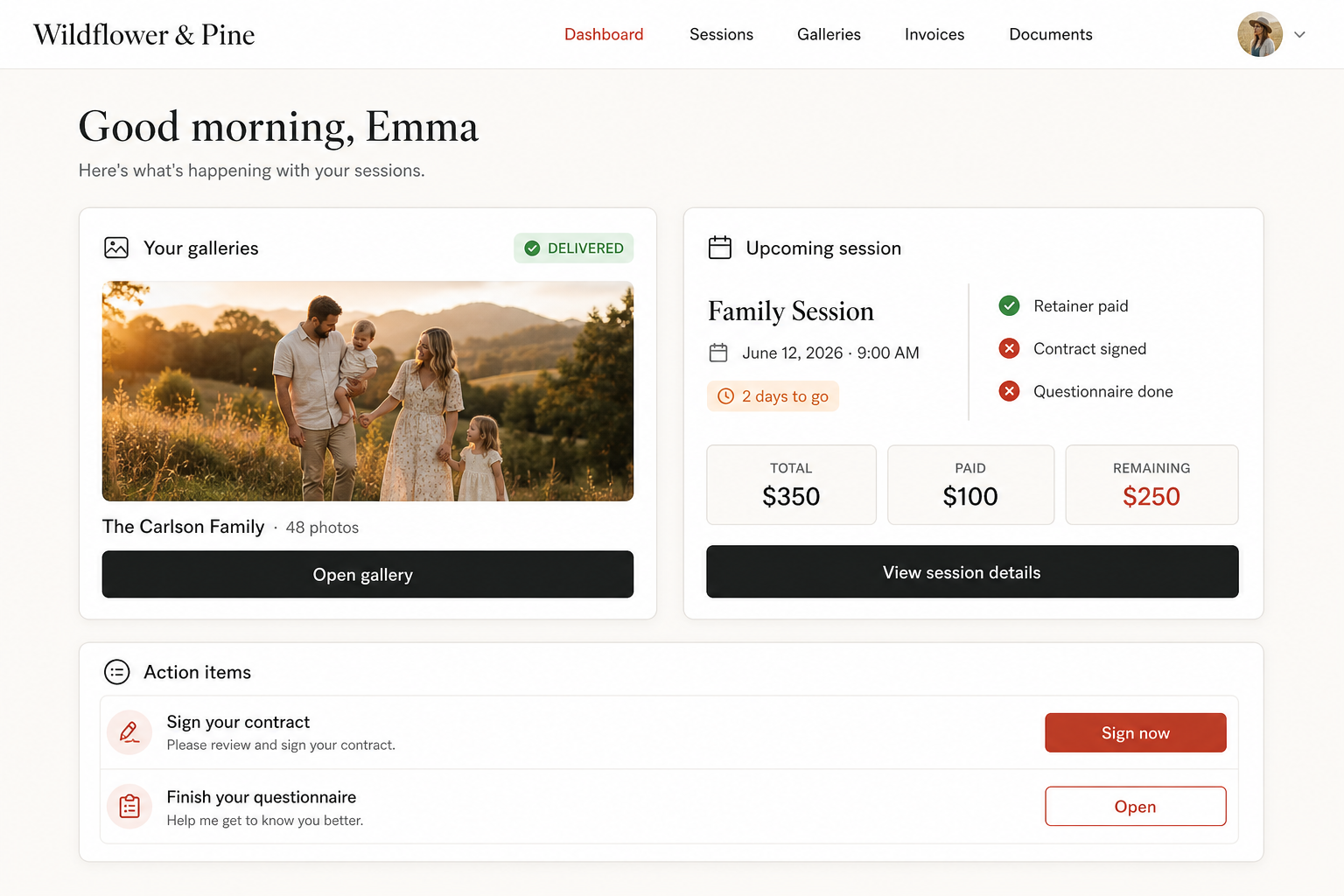
Task: Click the '2 days to go' badge
Action: (773, 396)
